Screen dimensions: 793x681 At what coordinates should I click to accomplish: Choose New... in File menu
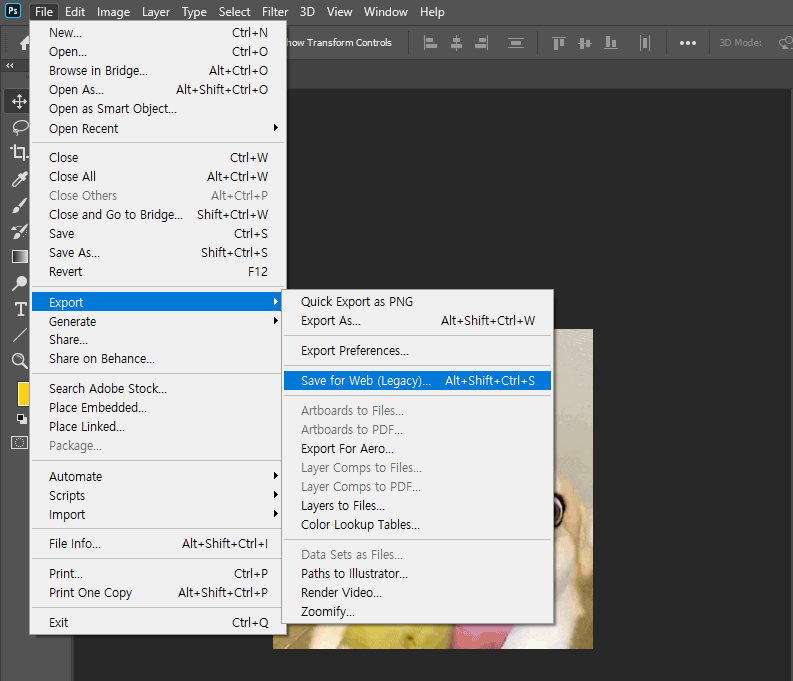click(x=158, y=32)
